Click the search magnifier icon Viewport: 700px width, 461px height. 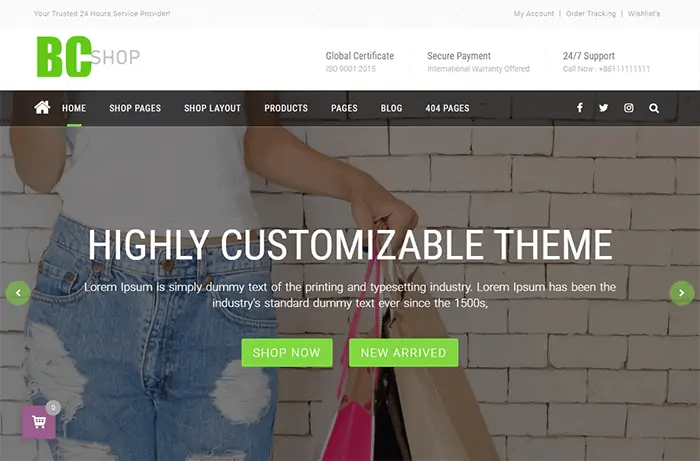point(654,108)
